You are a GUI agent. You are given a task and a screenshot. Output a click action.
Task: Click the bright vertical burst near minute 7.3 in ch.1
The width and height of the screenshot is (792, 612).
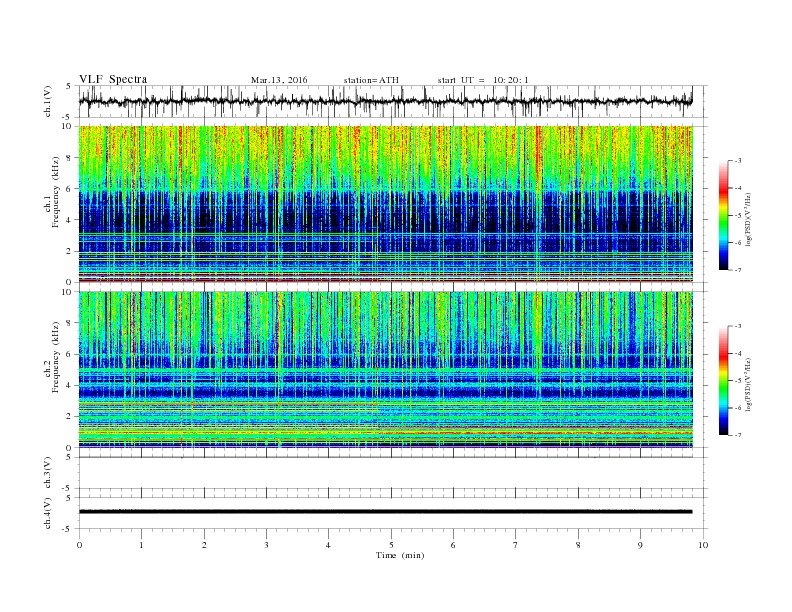(x=538, y=204)
